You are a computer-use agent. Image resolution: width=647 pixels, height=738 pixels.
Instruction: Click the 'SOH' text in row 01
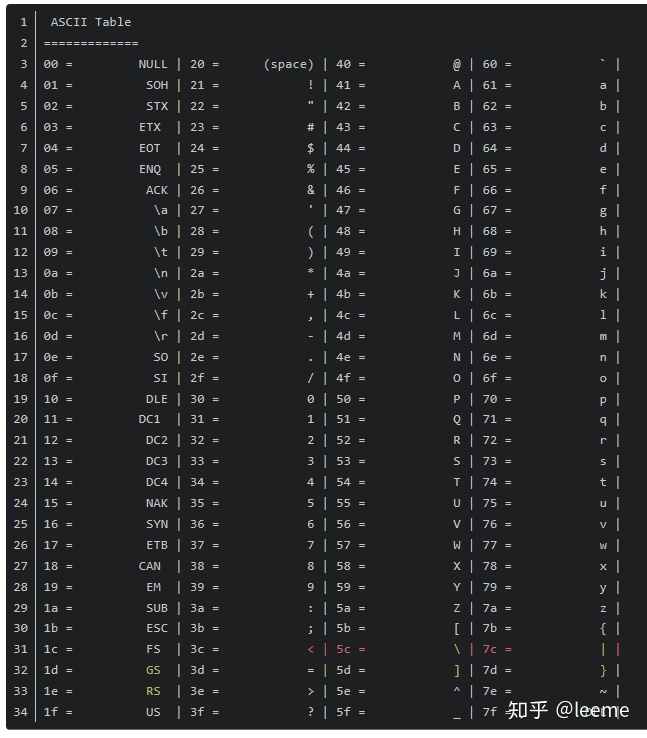tap(157, 85)
